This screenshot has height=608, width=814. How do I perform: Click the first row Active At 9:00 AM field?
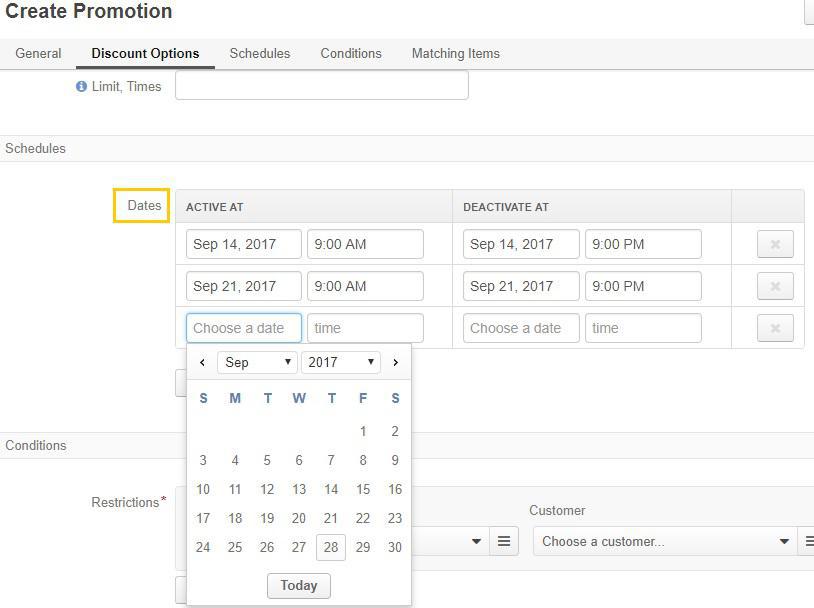pyautogui.click(x=365, y=244)
